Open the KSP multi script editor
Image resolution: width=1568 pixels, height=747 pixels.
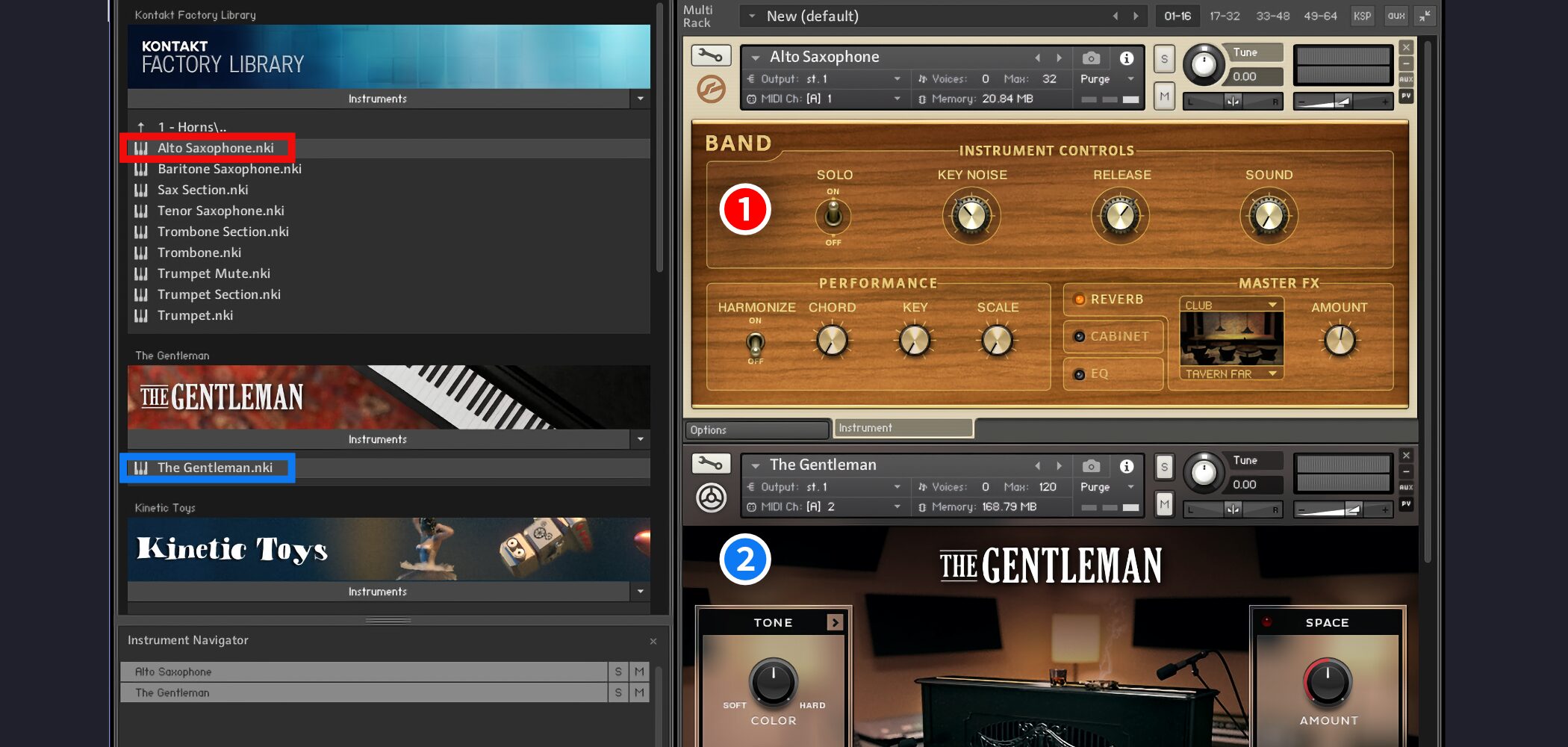tap(1363, 16)
